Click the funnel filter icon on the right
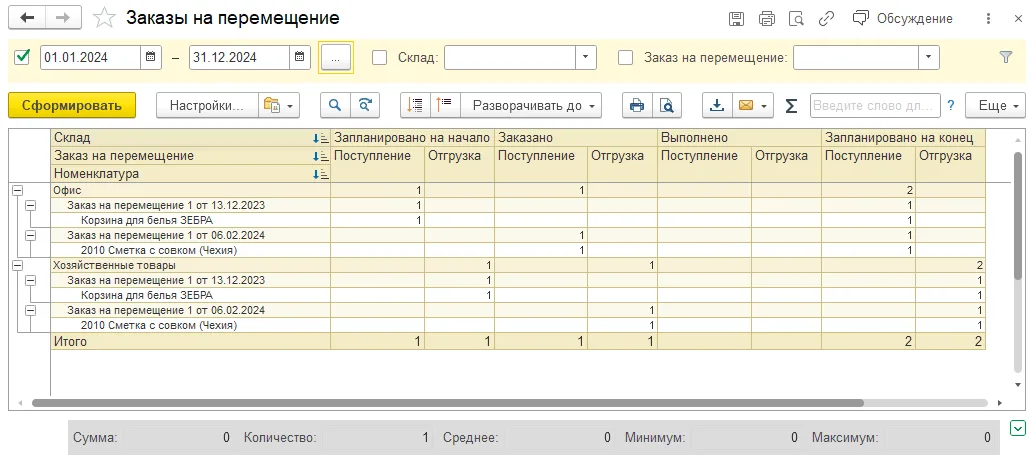Image resolution: width=1032 pixels, height=462 pixels. tap(1006, 57)
